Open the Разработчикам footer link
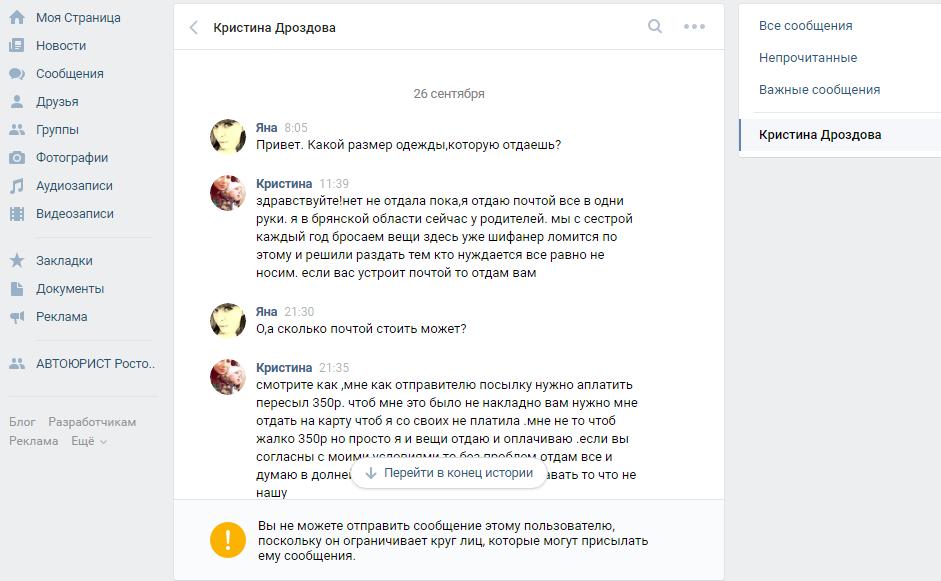 [92, 422]
